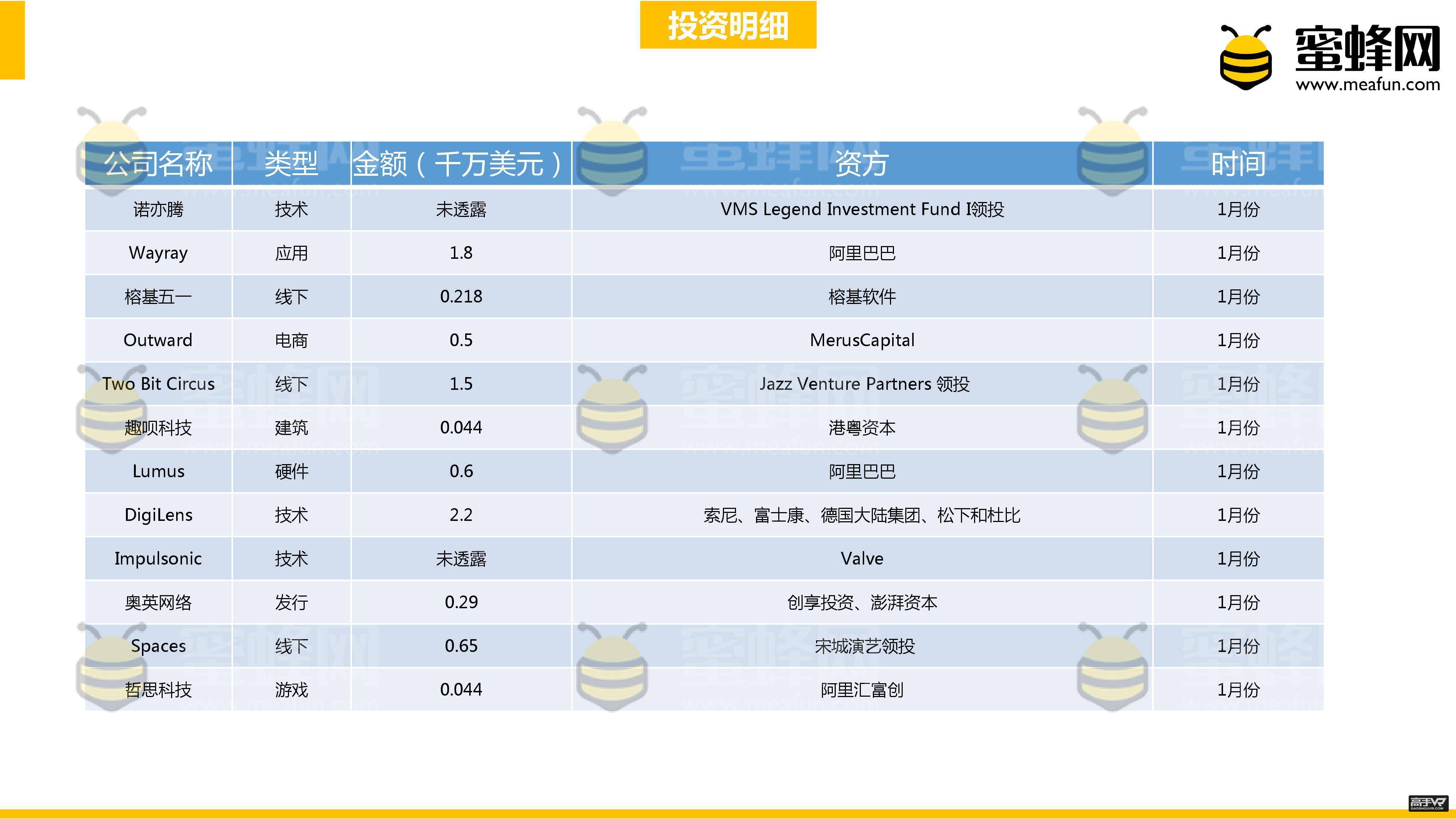Click the 建筑 type cell
Viewport: 1456px width, 819px height.
click(291, 428)
